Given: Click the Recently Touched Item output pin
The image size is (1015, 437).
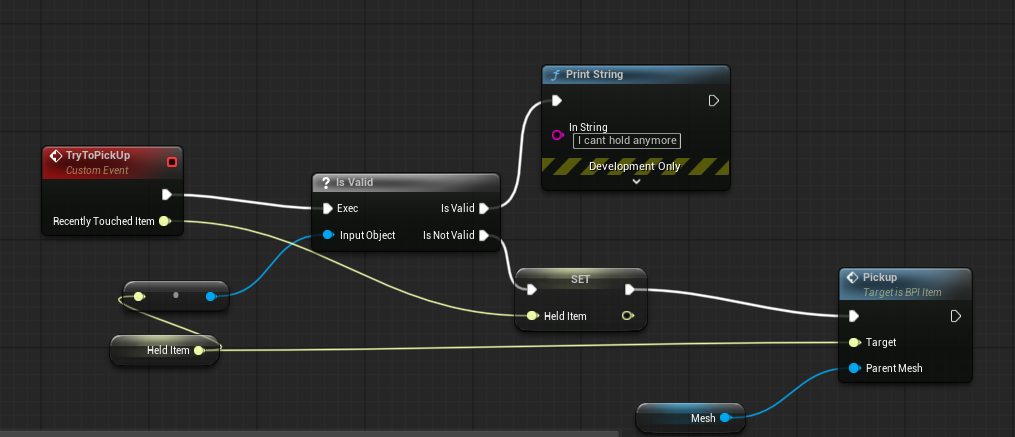Looking at the screenshot, I should click(164, 221).
